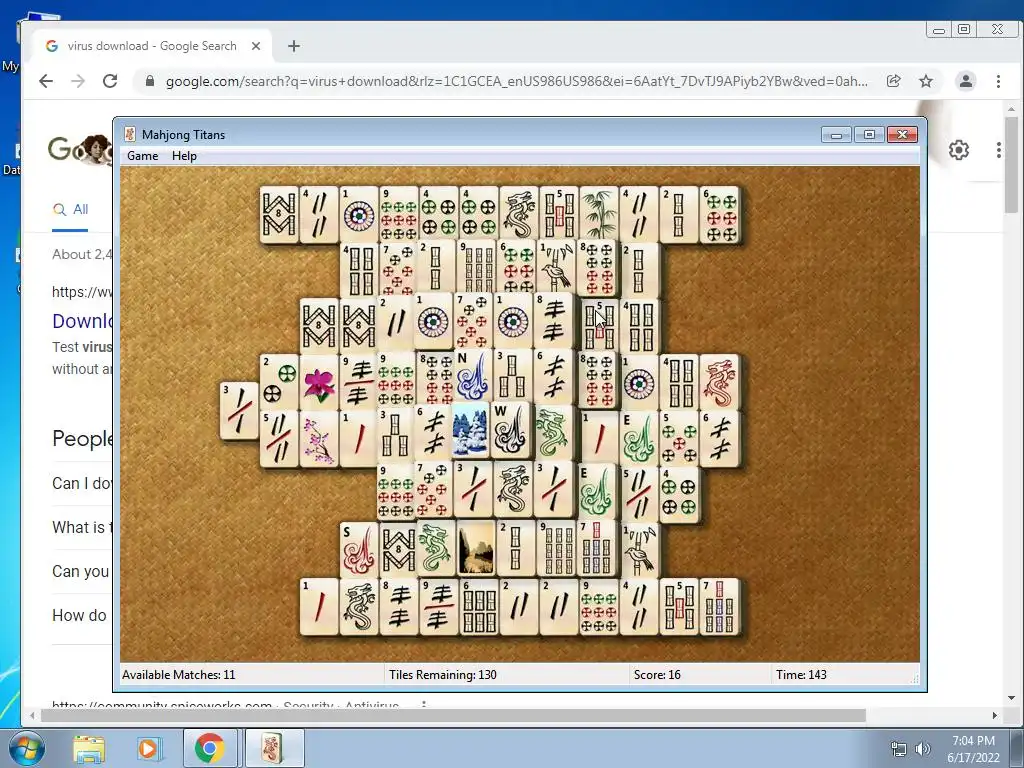Pick the magenta orchid flower tile
The image size is (1024, 768).
[319, 384]
